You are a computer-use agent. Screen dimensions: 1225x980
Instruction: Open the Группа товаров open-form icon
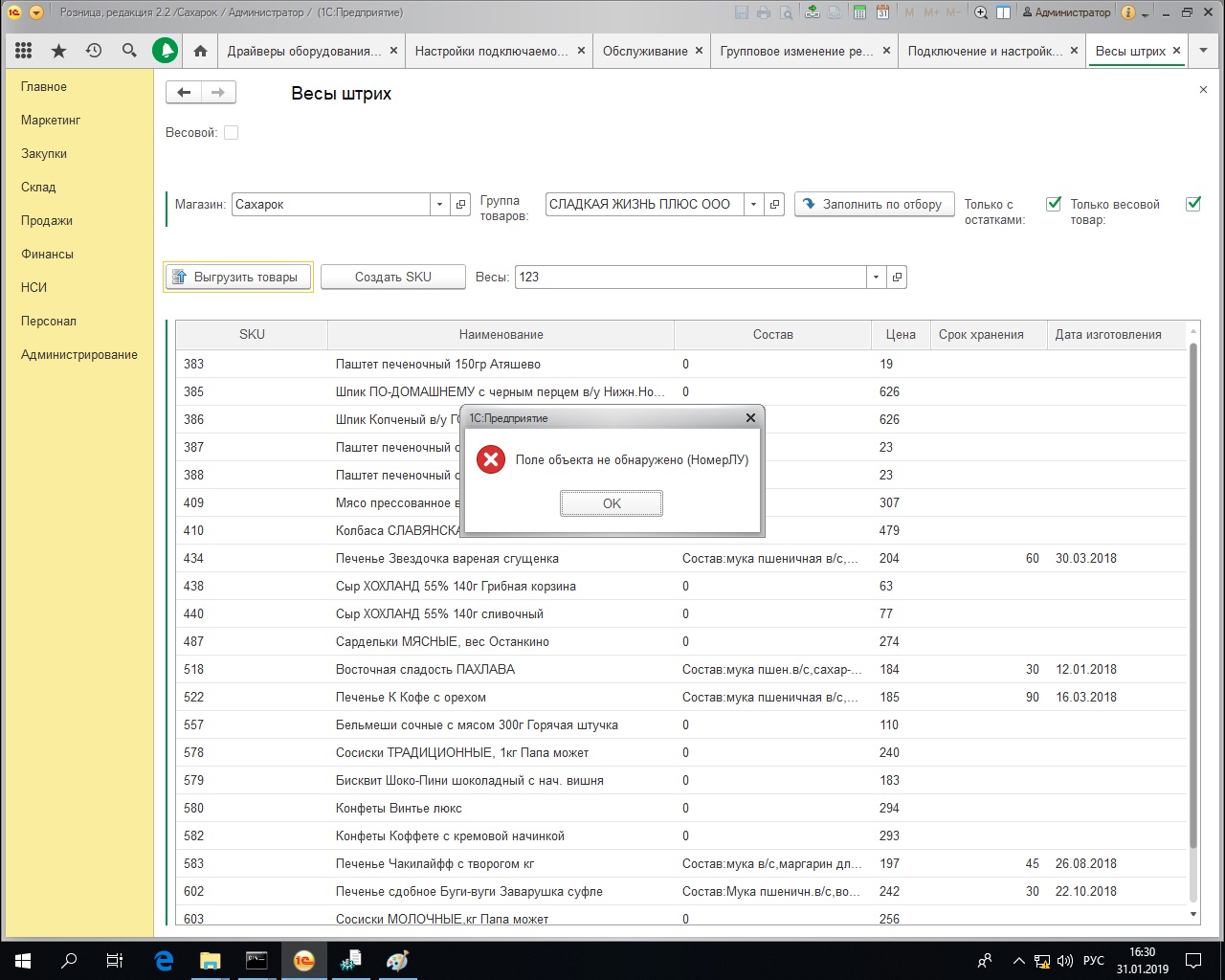point(775,204)
